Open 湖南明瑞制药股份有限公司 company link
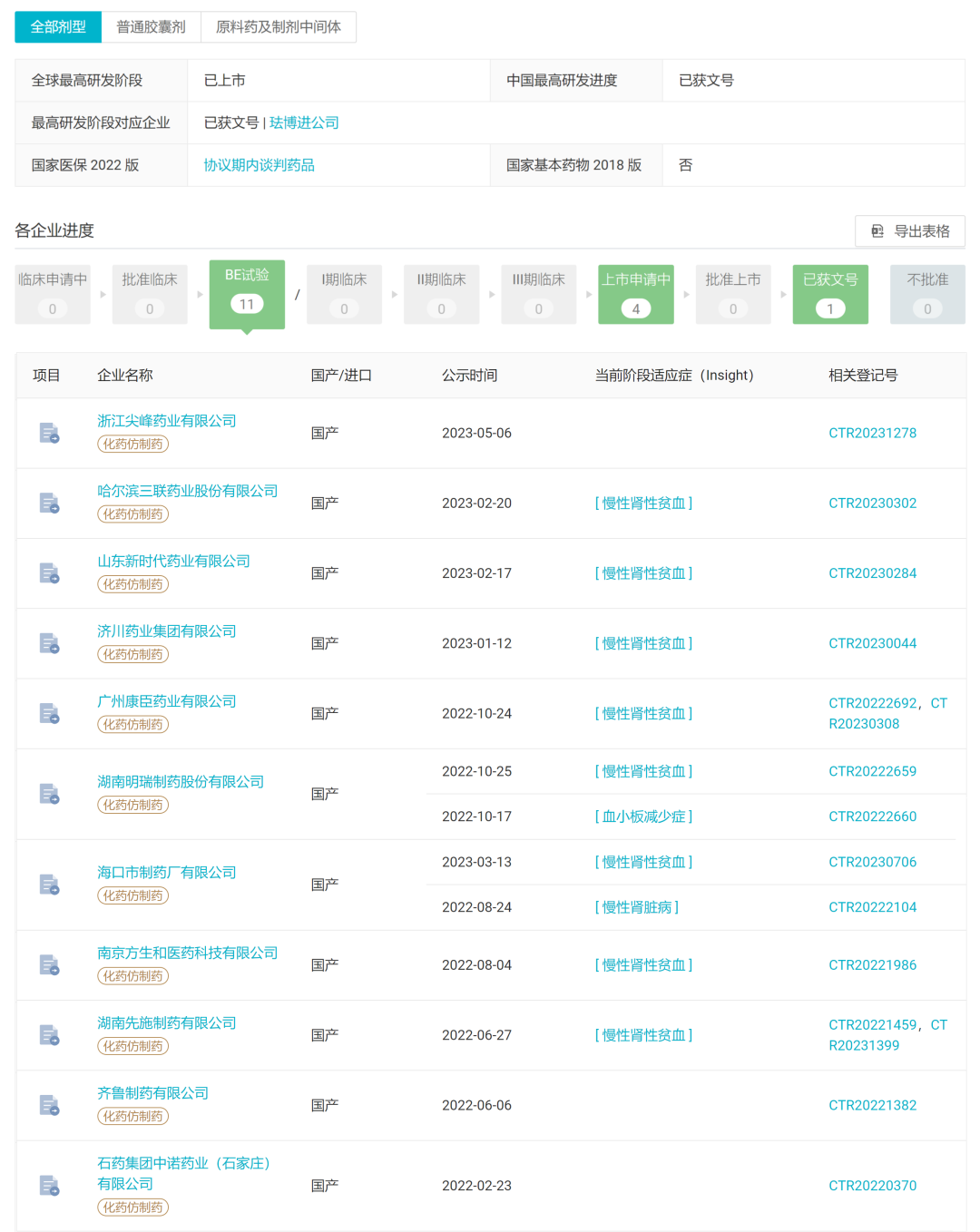This screenshot has height=1232, width=980. pos(181,782)
